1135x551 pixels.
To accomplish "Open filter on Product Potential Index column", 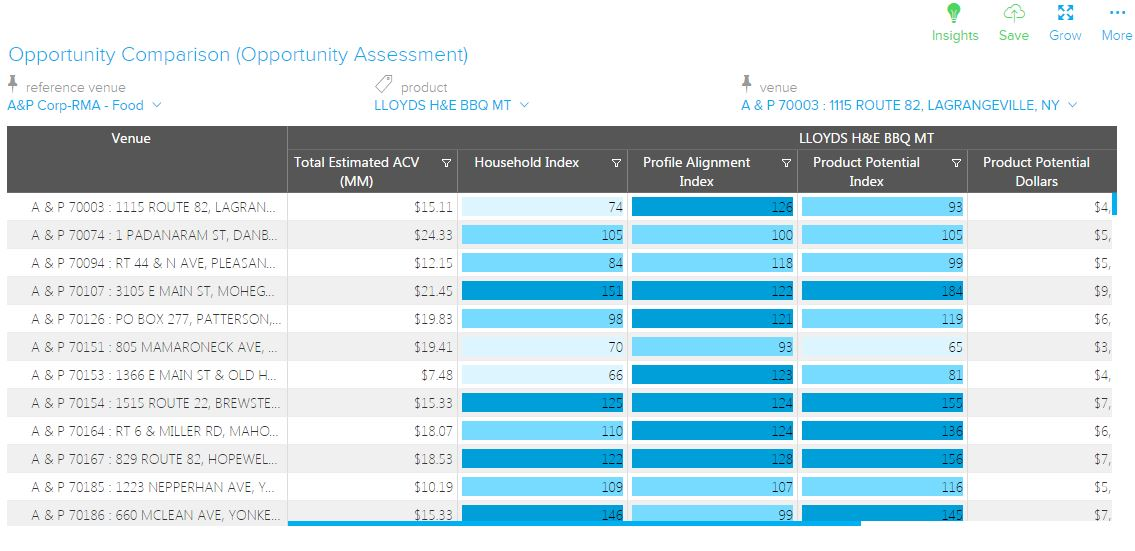I will point(956,163).
